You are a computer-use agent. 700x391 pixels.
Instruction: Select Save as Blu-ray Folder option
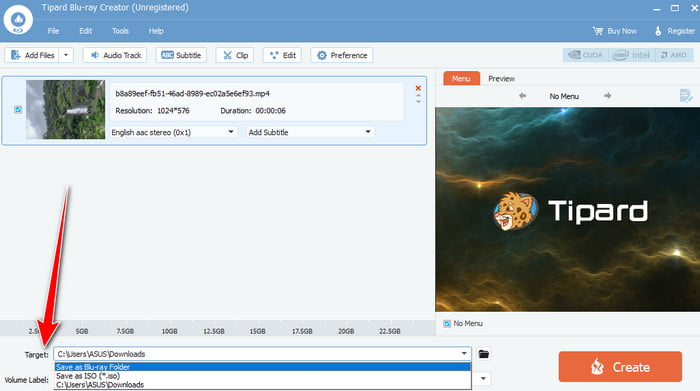262,367
